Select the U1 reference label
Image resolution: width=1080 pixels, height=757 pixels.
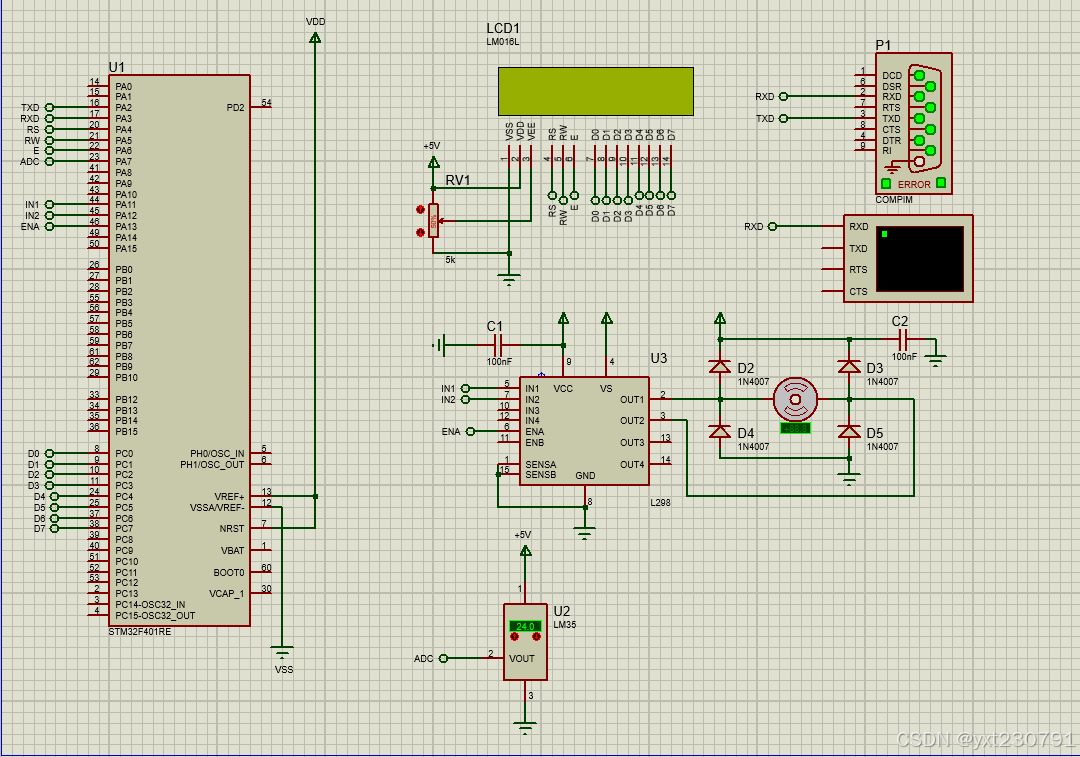[117, 67]
